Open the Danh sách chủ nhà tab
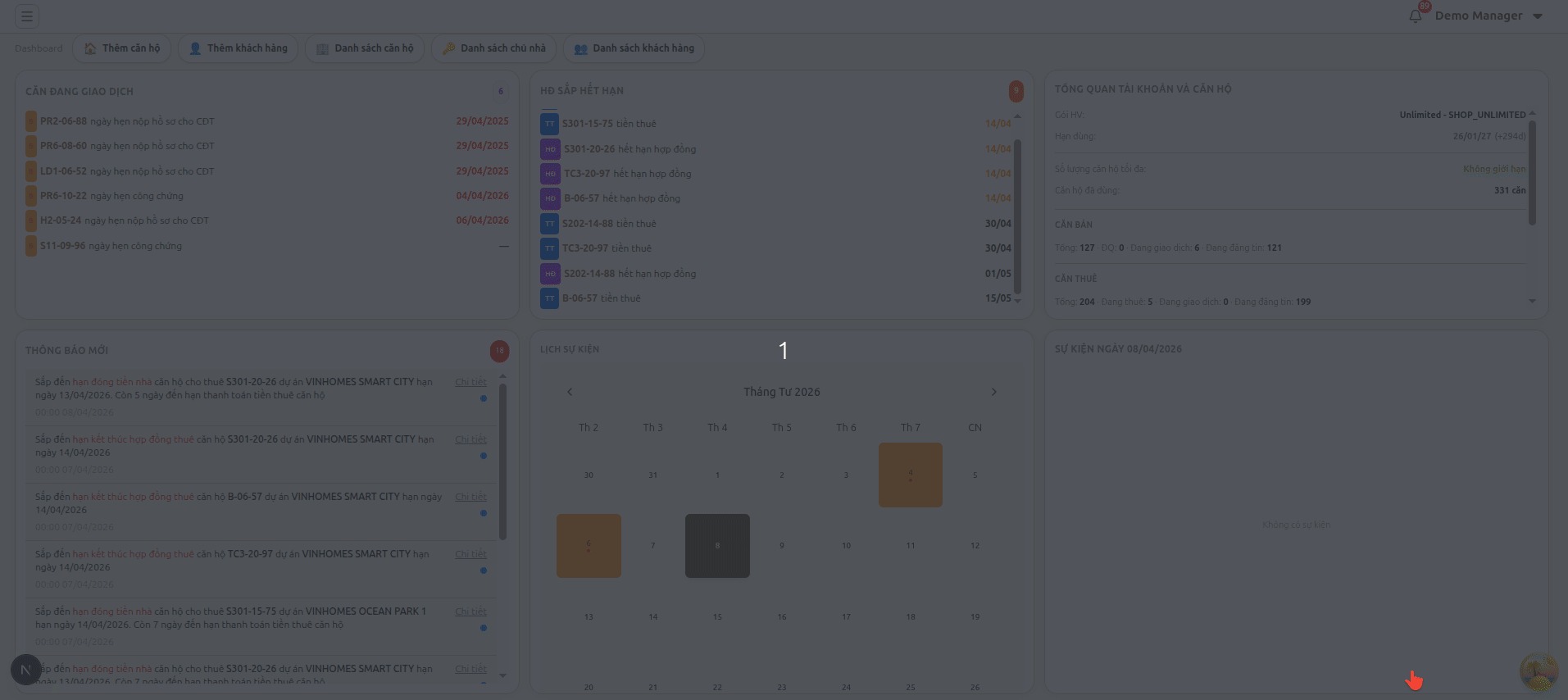Screen dimensions: 1568x700 pos(493,48)
